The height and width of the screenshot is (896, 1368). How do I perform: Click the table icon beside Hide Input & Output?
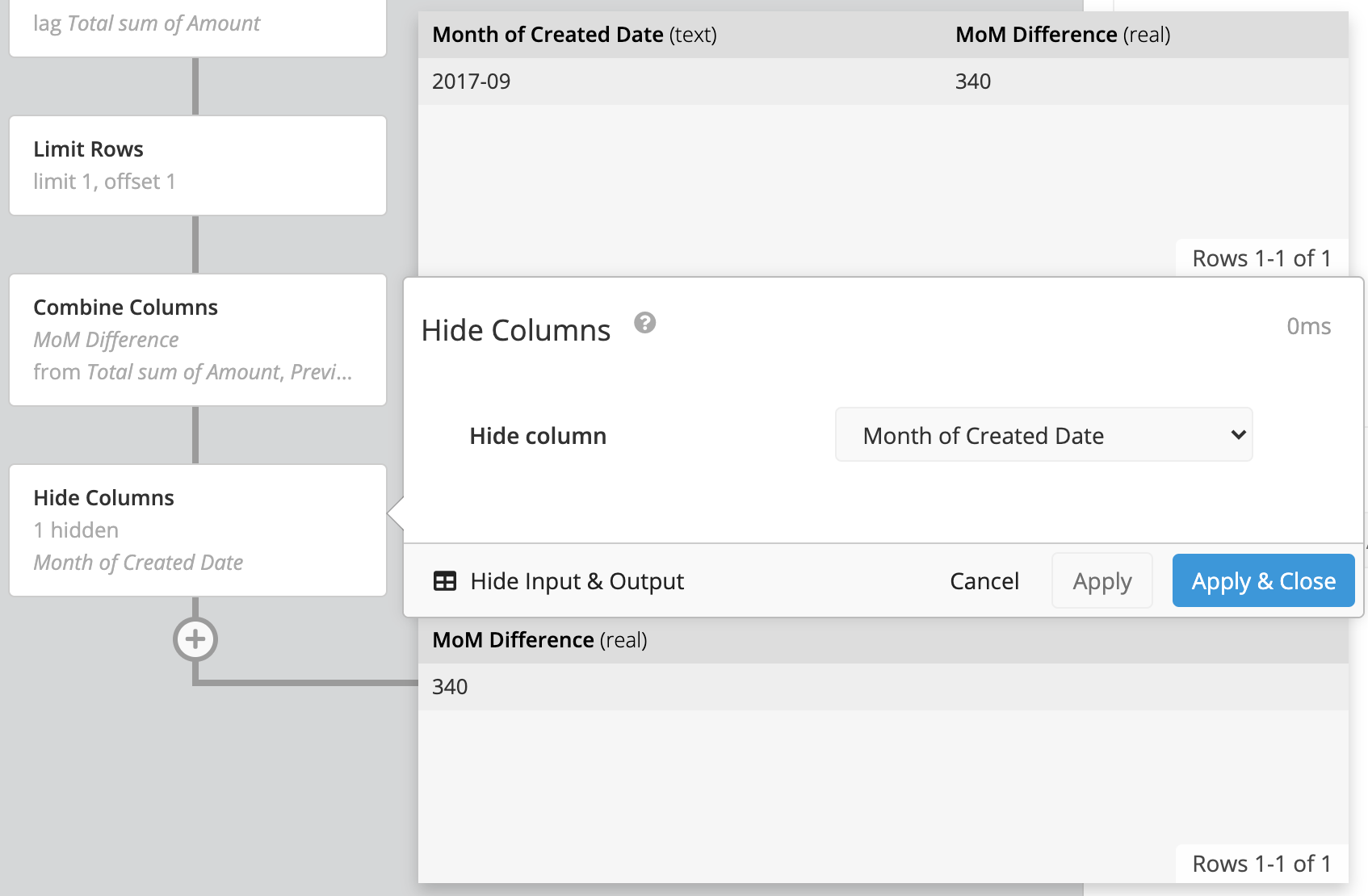tap(445, 581)
